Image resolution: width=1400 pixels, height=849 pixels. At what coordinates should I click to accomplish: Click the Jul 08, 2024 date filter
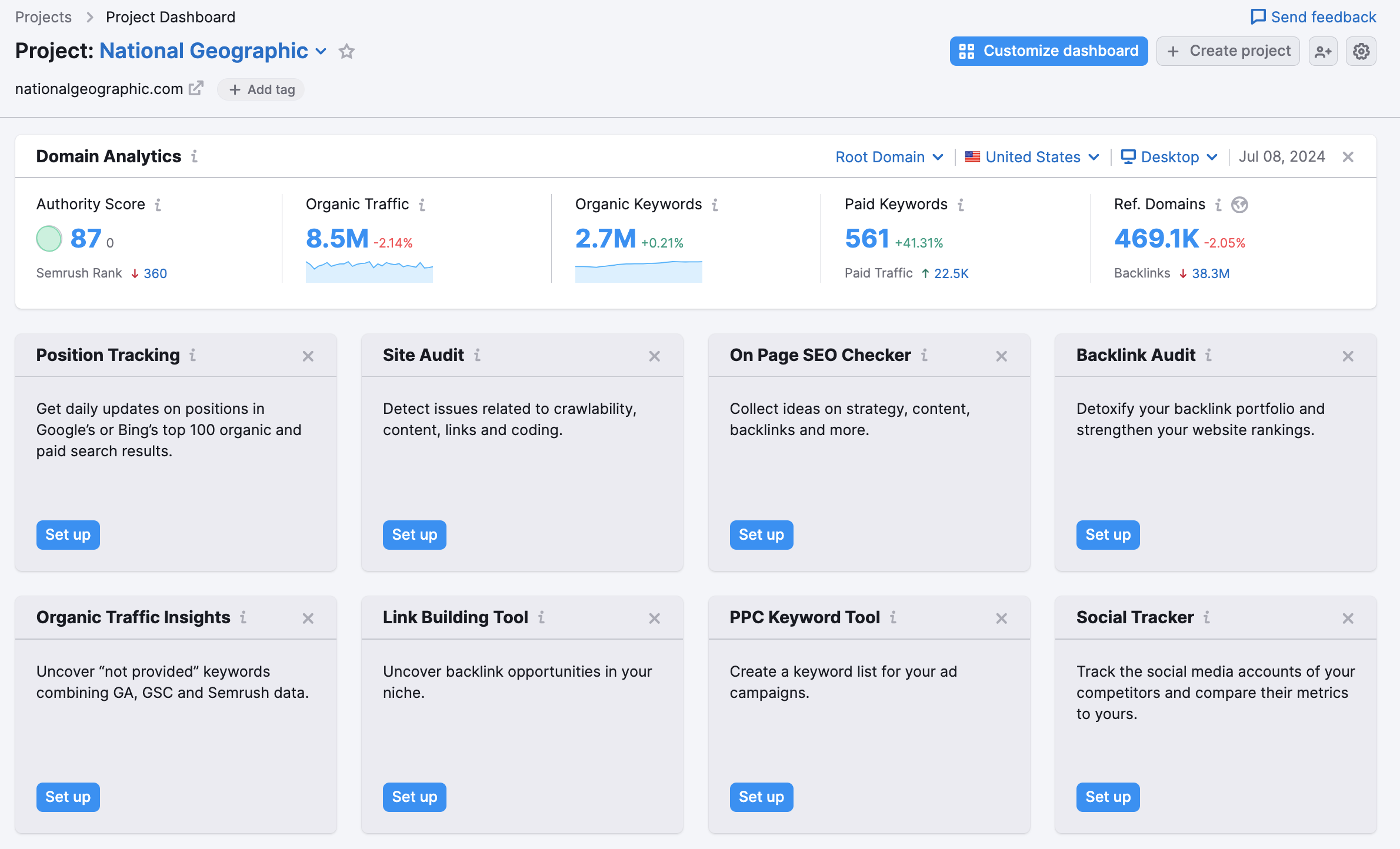coord(1282,156)
